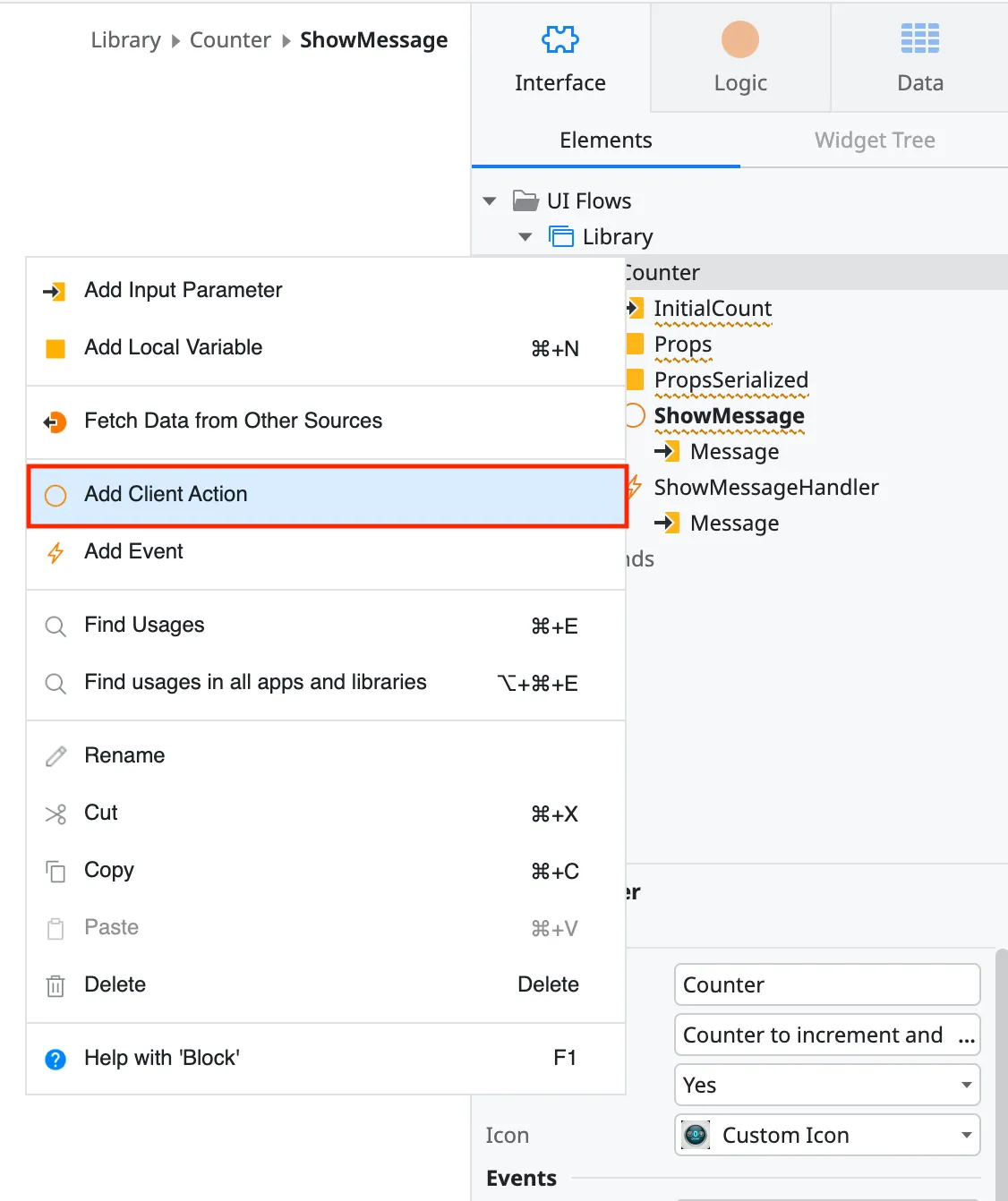Choose Fetch Data from Other Sources

coord(233,421)
